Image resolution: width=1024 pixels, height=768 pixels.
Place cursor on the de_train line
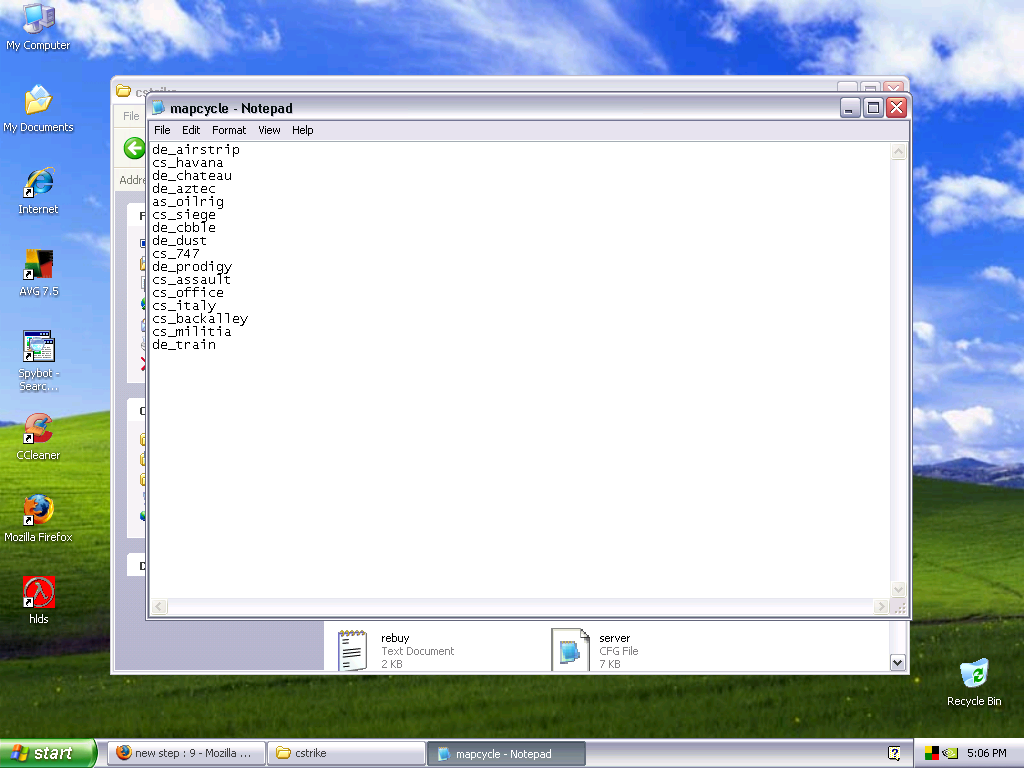(184, 345)
